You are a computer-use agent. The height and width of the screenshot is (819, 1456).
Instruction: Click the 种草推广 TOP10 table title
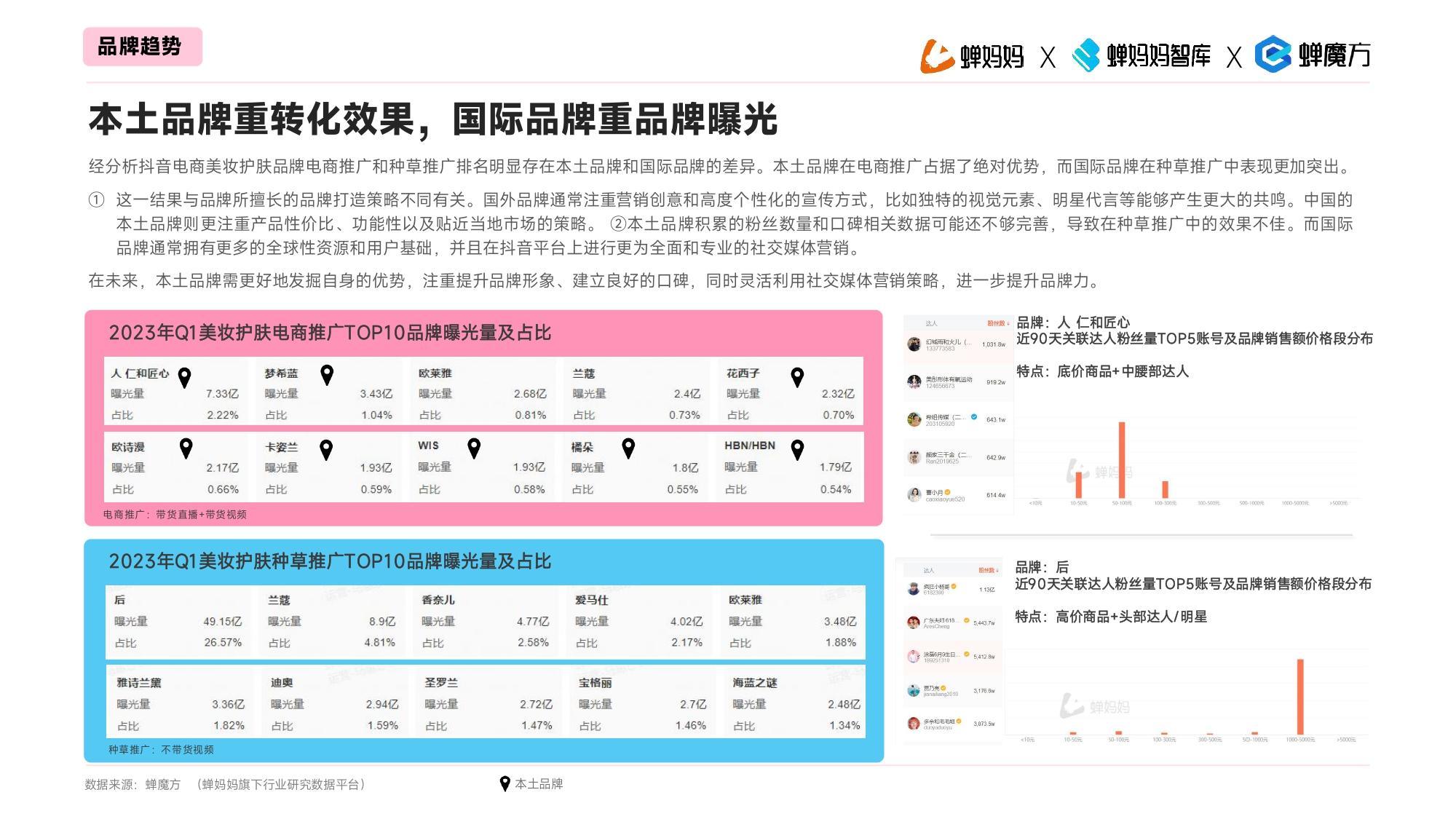point(330,561)
